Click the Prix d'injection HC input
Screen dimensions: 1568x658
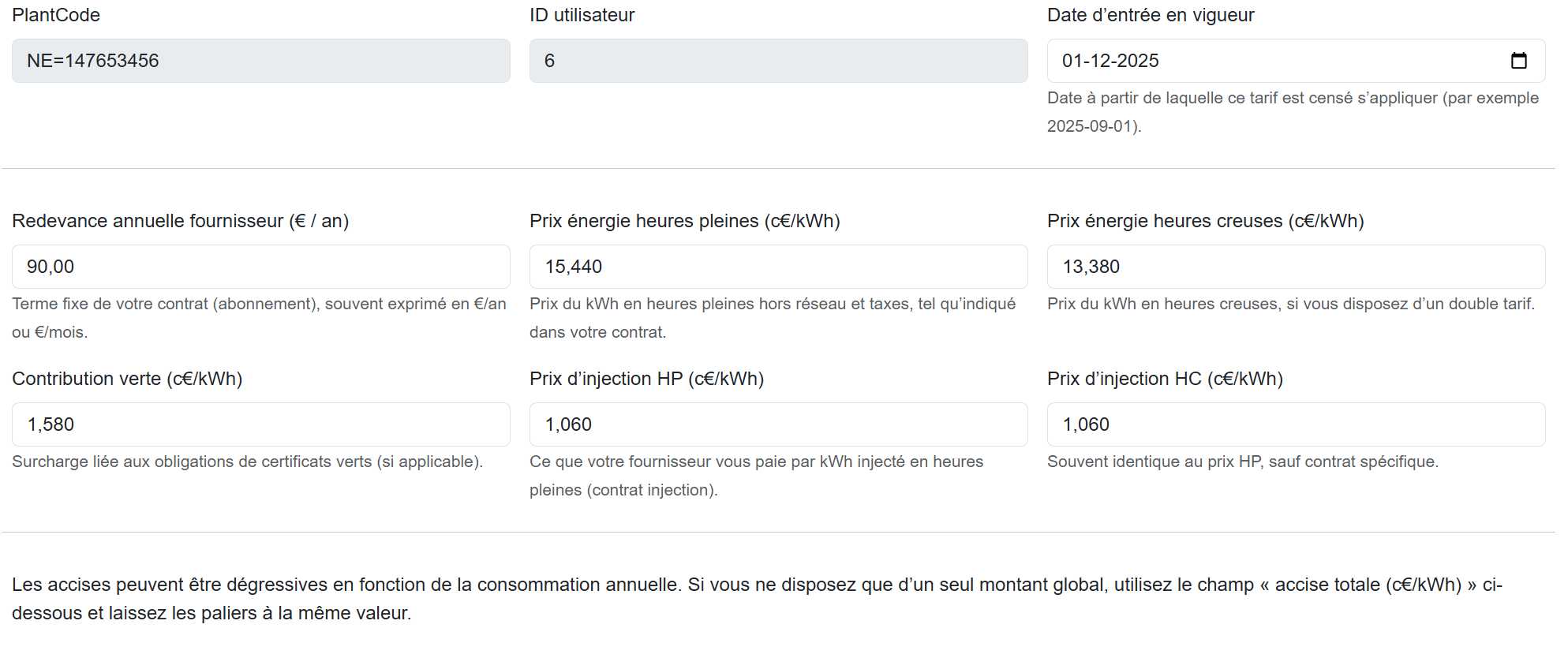point(1294,424)
